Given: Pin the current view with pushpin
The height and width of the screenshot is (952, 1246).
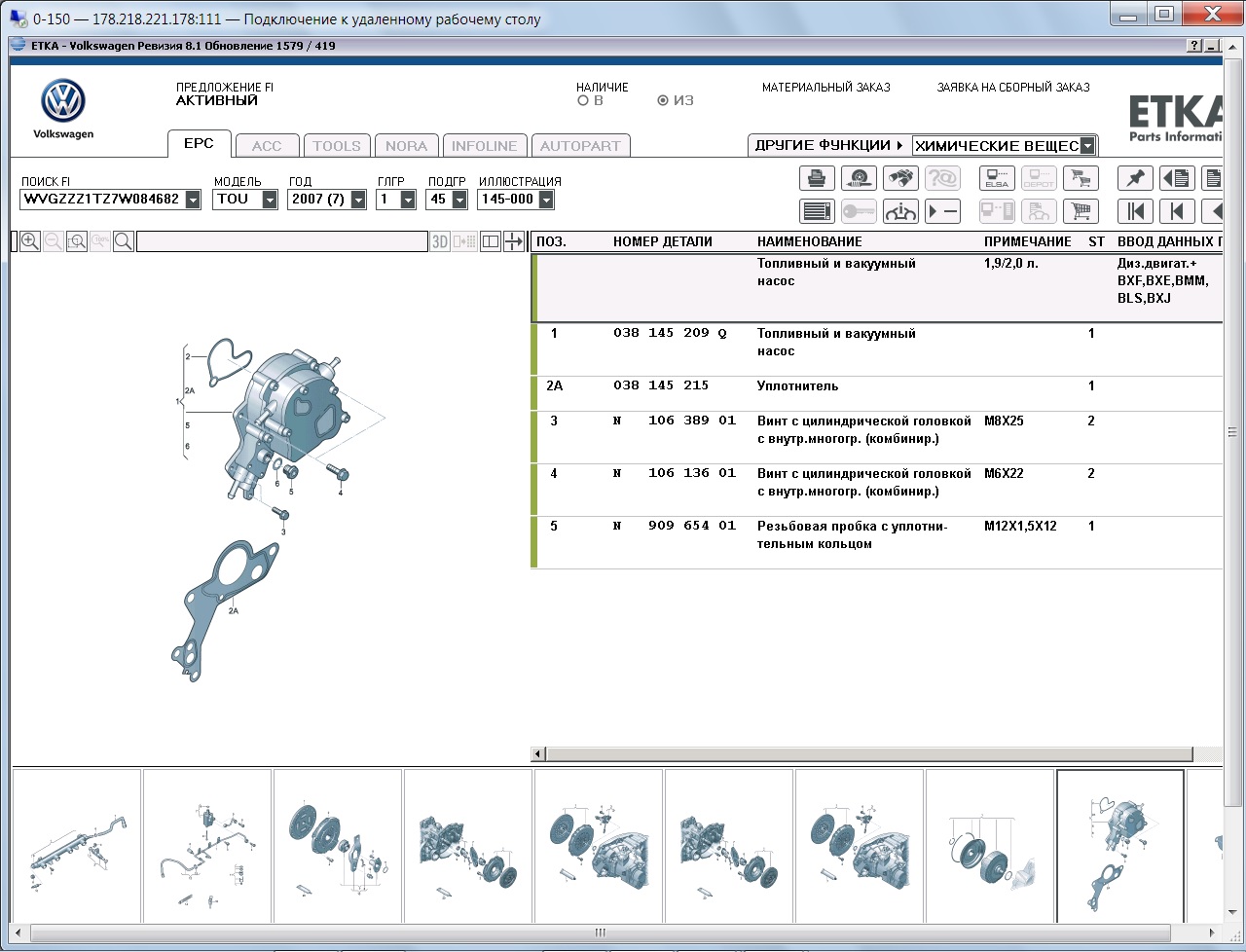Looking at the screenshot, I should pyautogui.click(x=1135, y=178).
